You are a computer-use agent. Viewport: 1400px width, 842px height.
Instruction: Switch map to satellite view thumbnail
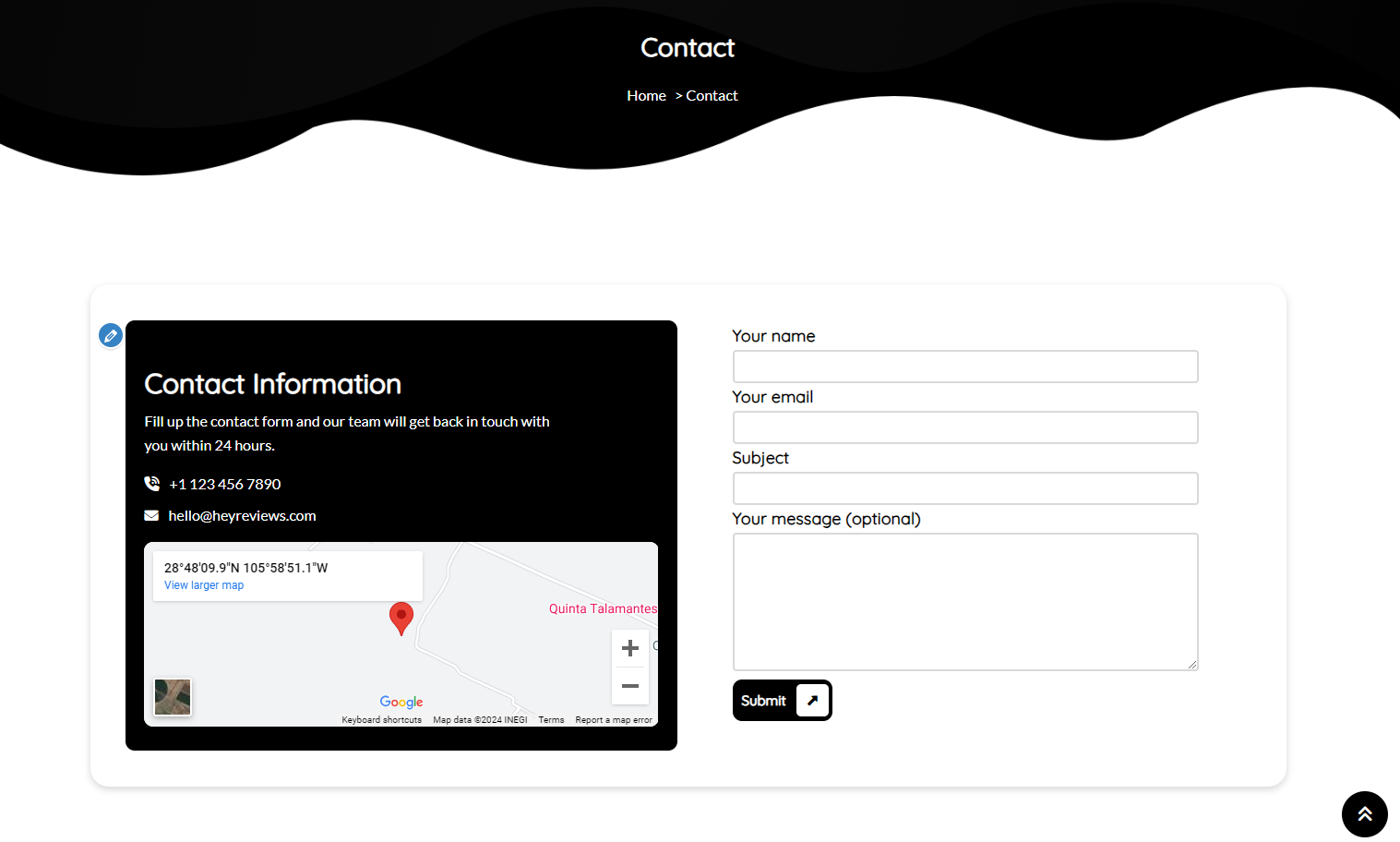[173, 697]
